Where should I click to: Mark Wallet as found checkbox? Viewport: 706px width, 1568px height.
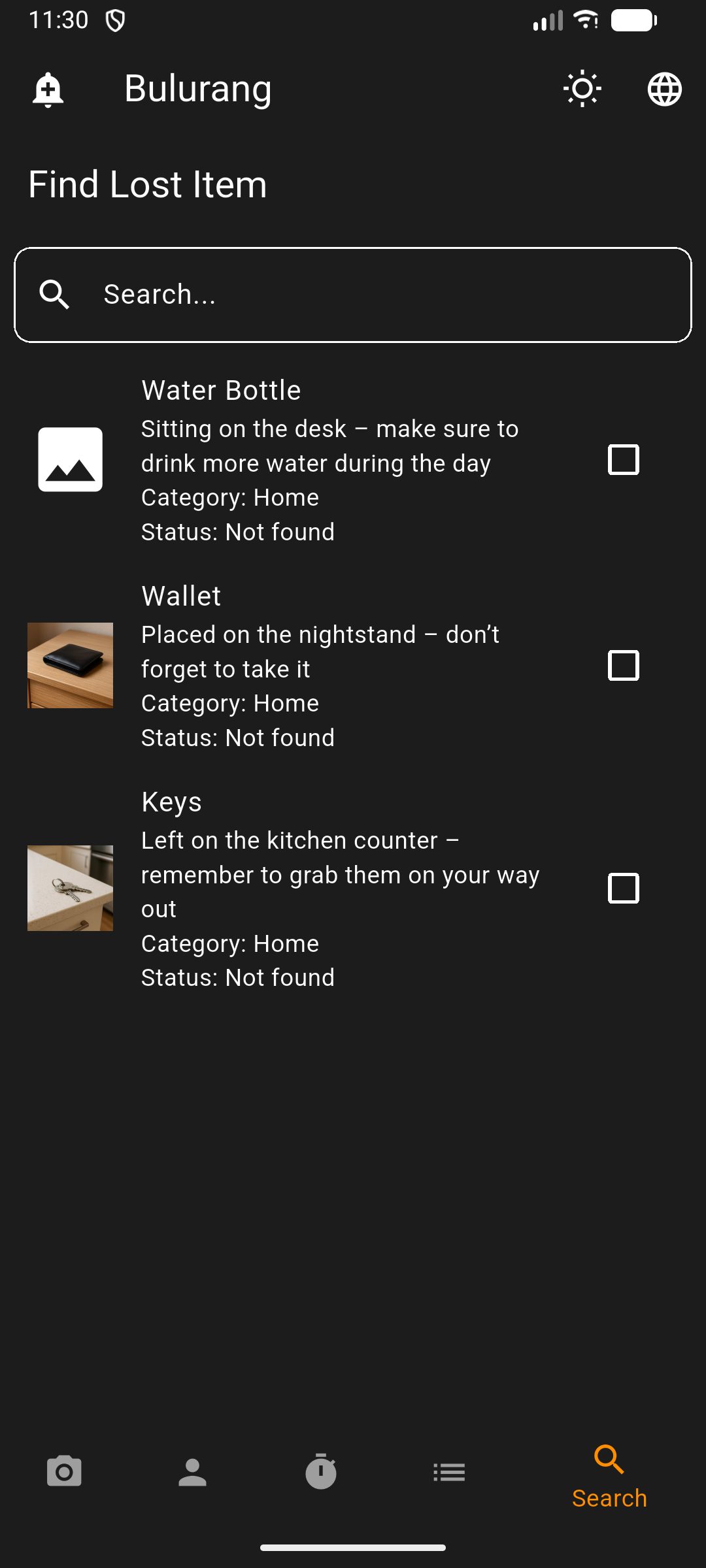coord(624,666)
